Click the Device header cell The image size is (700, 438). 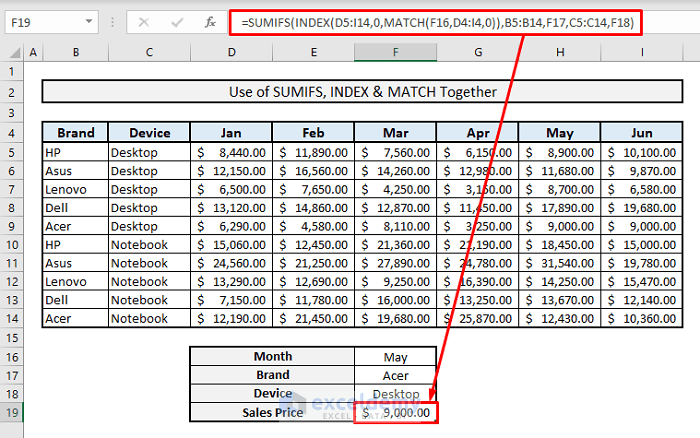pos(150,133)
